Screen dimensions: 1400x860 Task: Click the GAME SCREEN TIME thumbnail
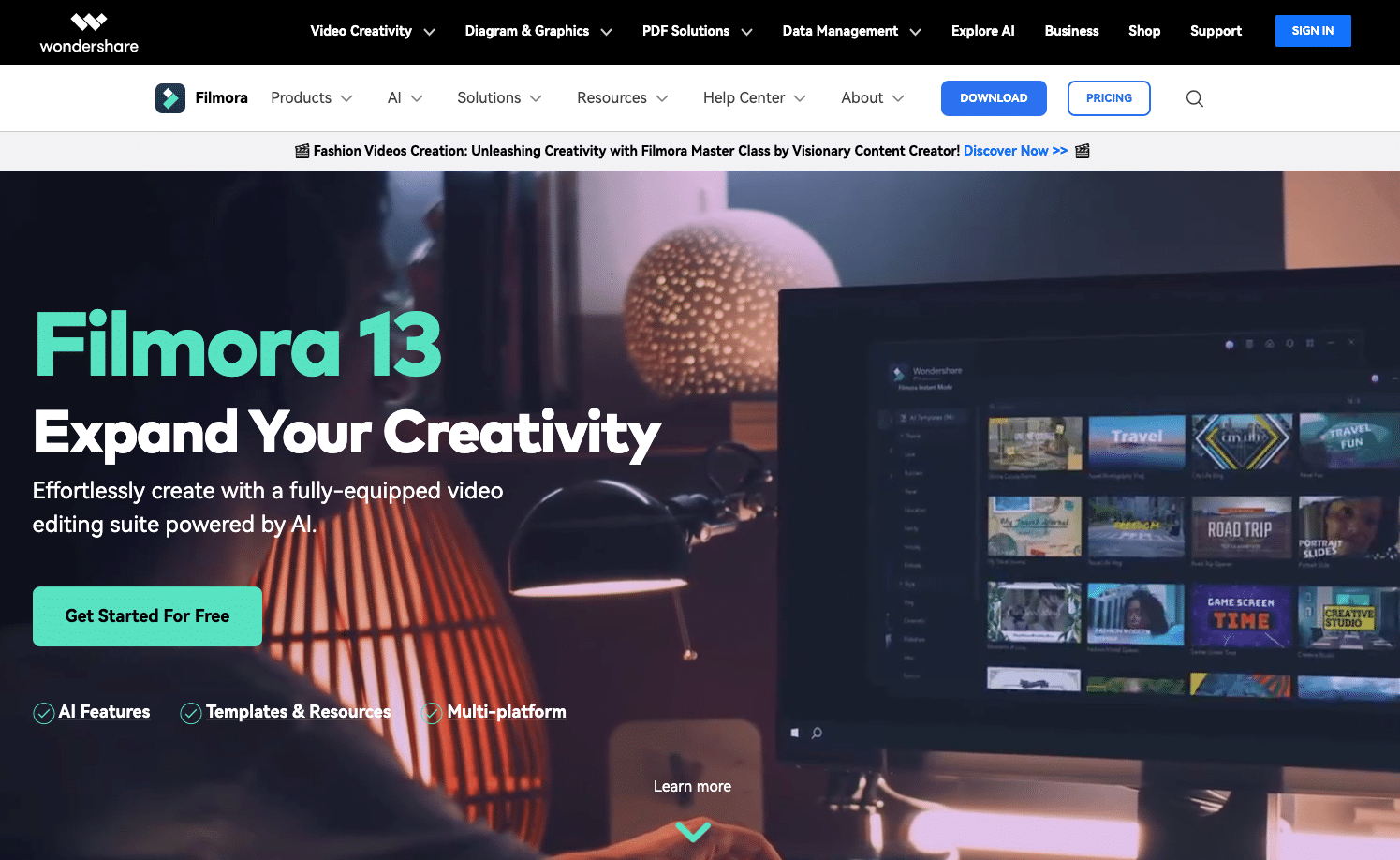click(1241, 615)
